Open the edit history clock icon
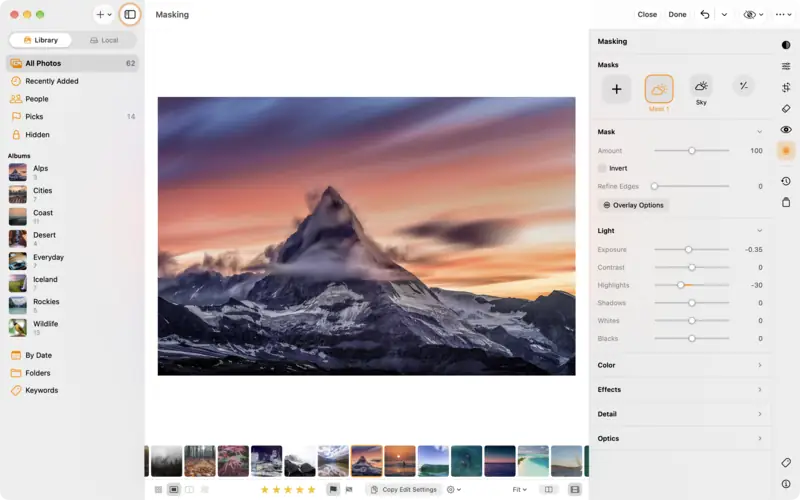The width and height of the screenshot is (800, 500). tap(786, 181)
